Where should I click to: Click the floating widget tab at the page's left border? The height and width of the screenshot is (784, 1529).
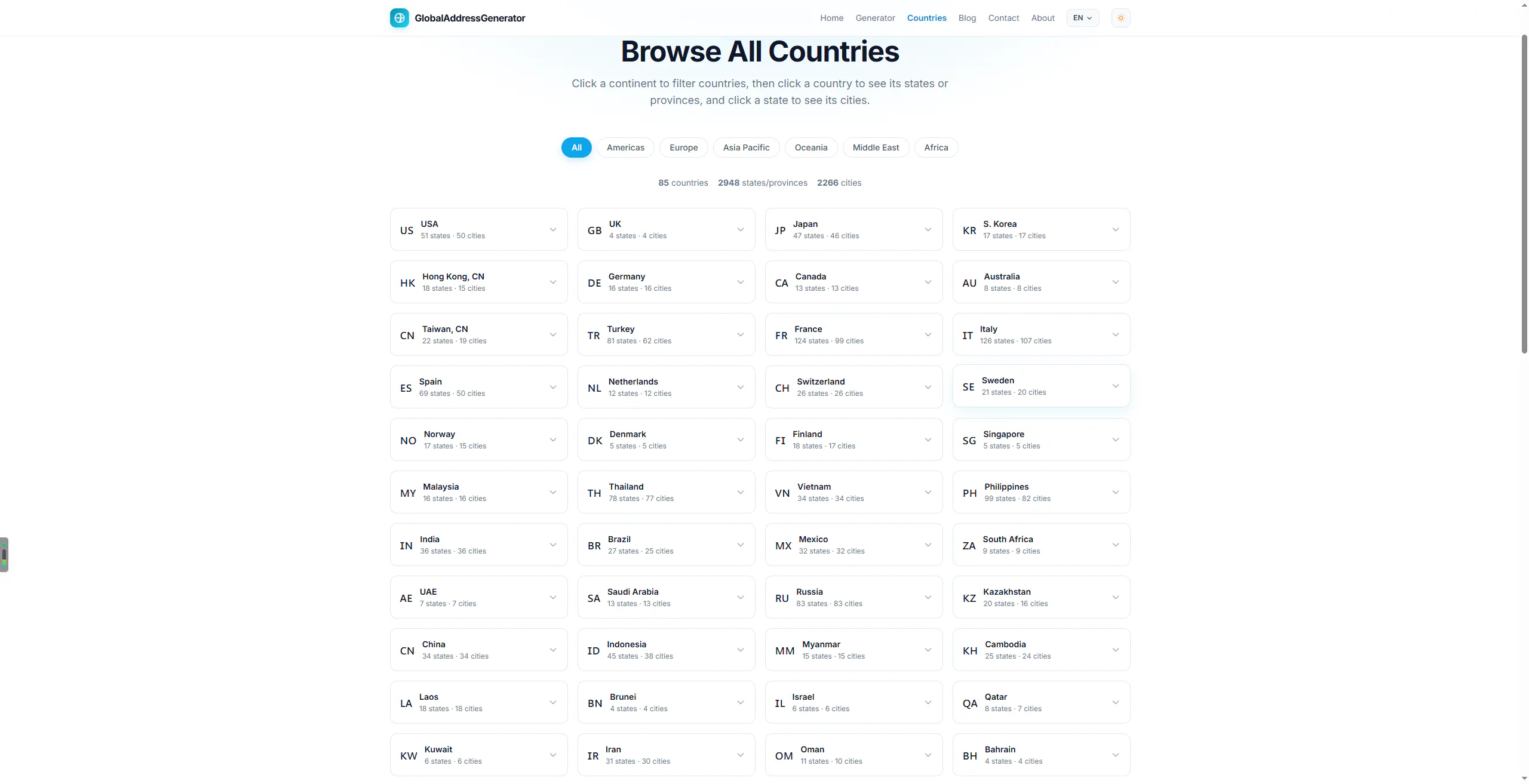click(x=4, y=555)
